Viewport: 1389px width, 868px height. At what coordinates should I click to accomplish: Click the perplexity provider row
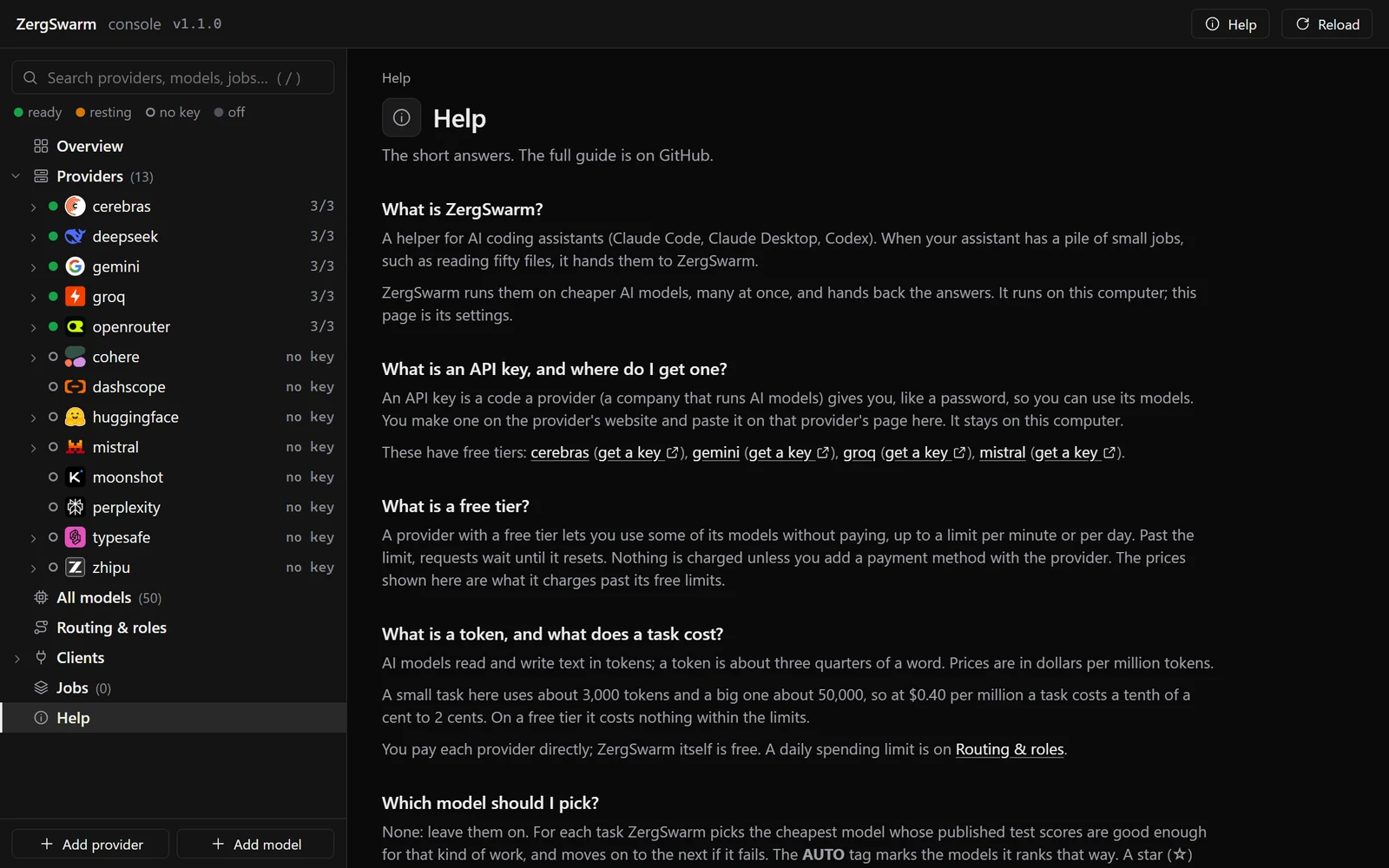[x=174, y=507]
